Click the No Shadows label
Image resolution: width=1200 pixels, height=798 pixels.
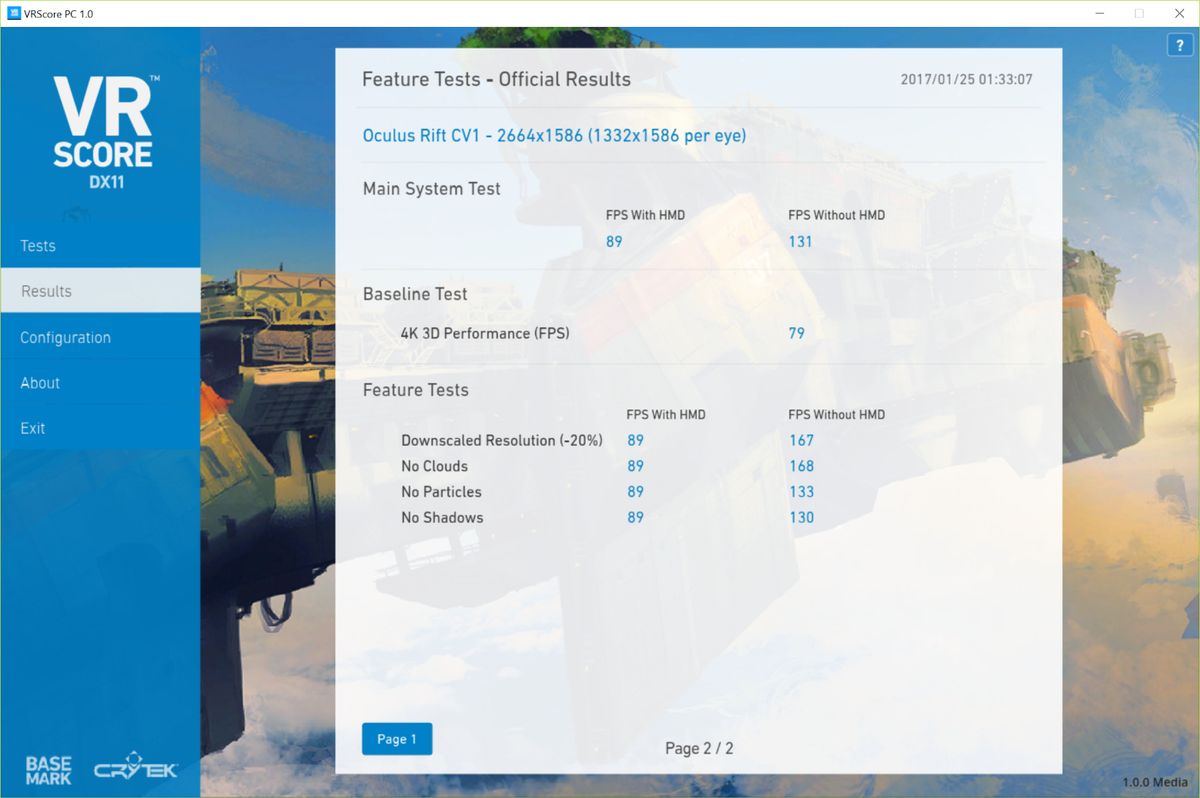click(442, 518)
